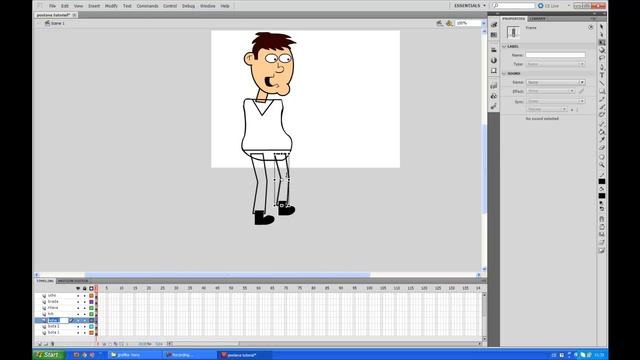Open Properties panel help icon

click(591, 27)
